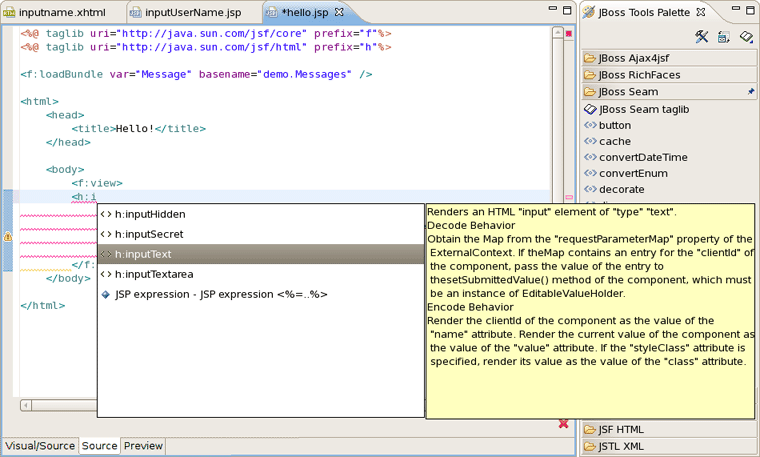This screenshot has width=760, height=457.
Task: Choose h:inputSecret from the autocomplete list
Action: tap(149, 234)
